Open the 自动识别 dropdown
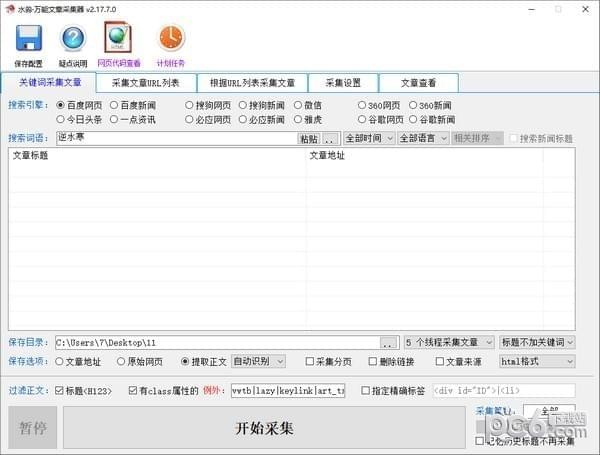This screenshot has width=600, height=455. coord(258,361)
